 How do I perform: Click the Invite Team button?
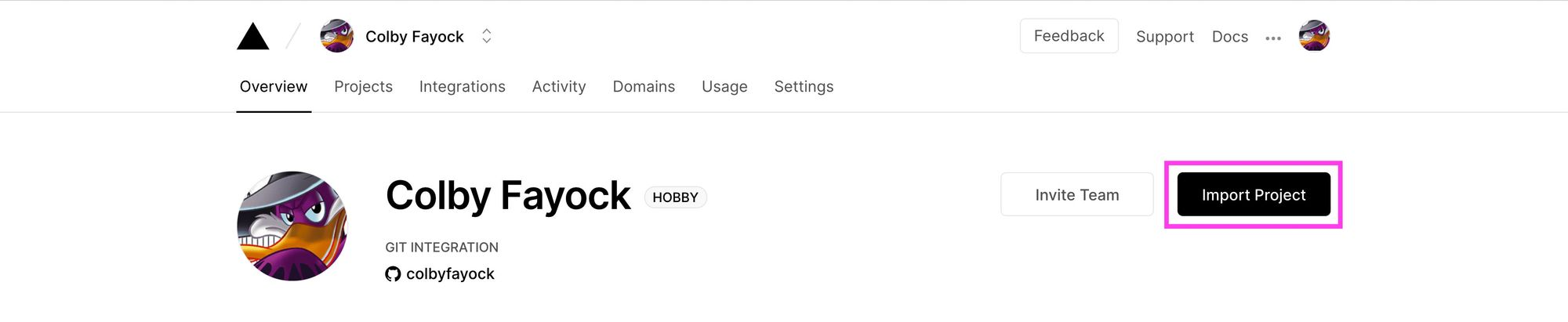coord(1077,194)
